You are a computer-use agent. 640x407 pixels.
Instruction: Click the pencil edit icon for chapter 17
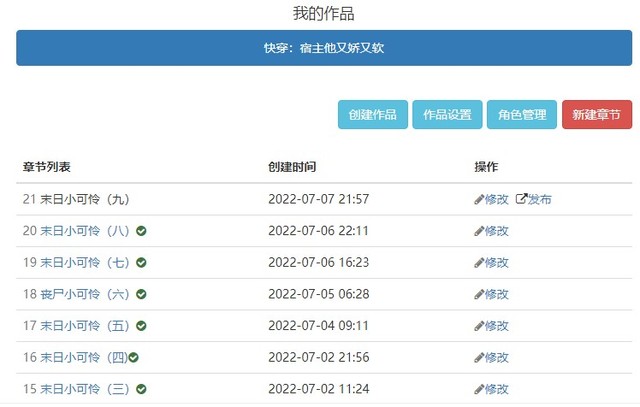point(479,327)
